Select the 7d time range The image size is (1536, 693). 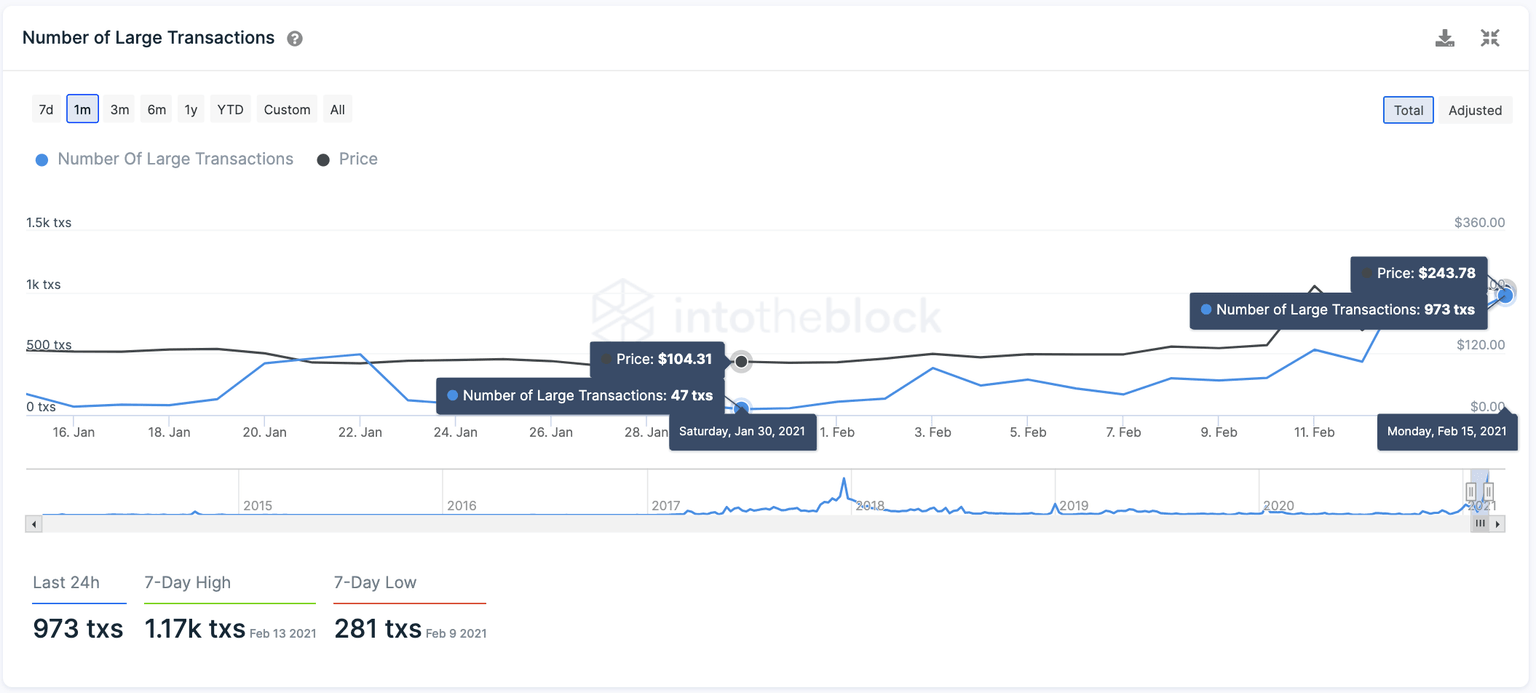(45, 109)
